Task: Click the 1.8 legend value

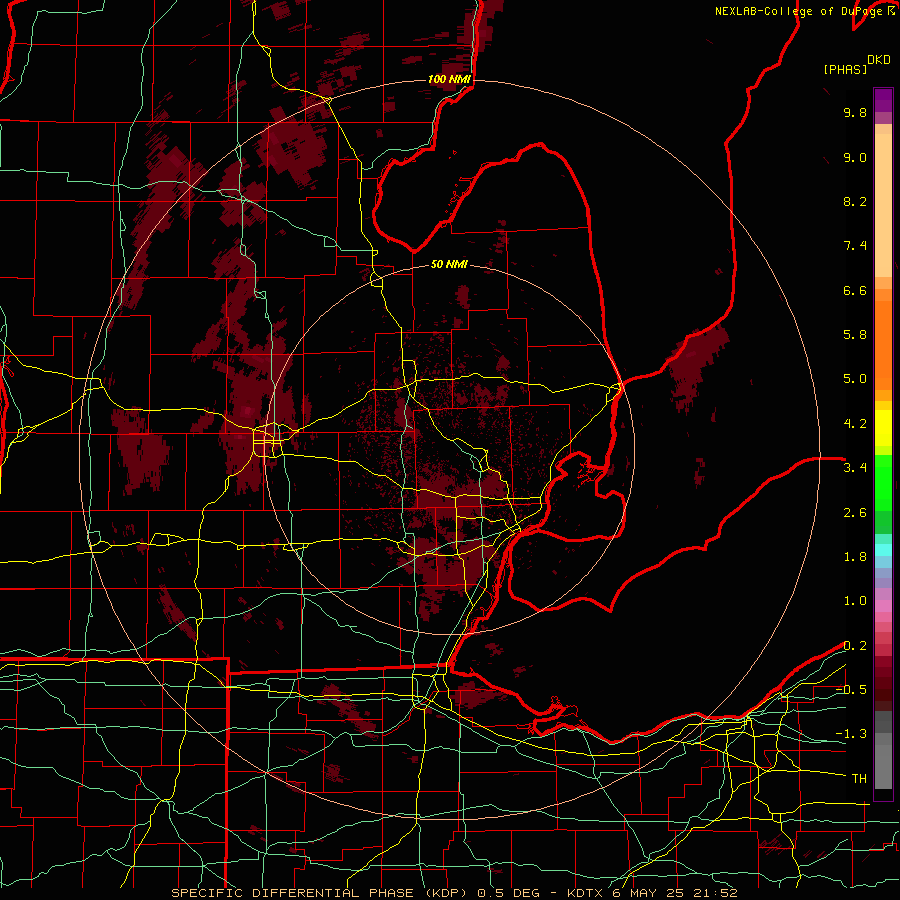Action: [855, 557]
